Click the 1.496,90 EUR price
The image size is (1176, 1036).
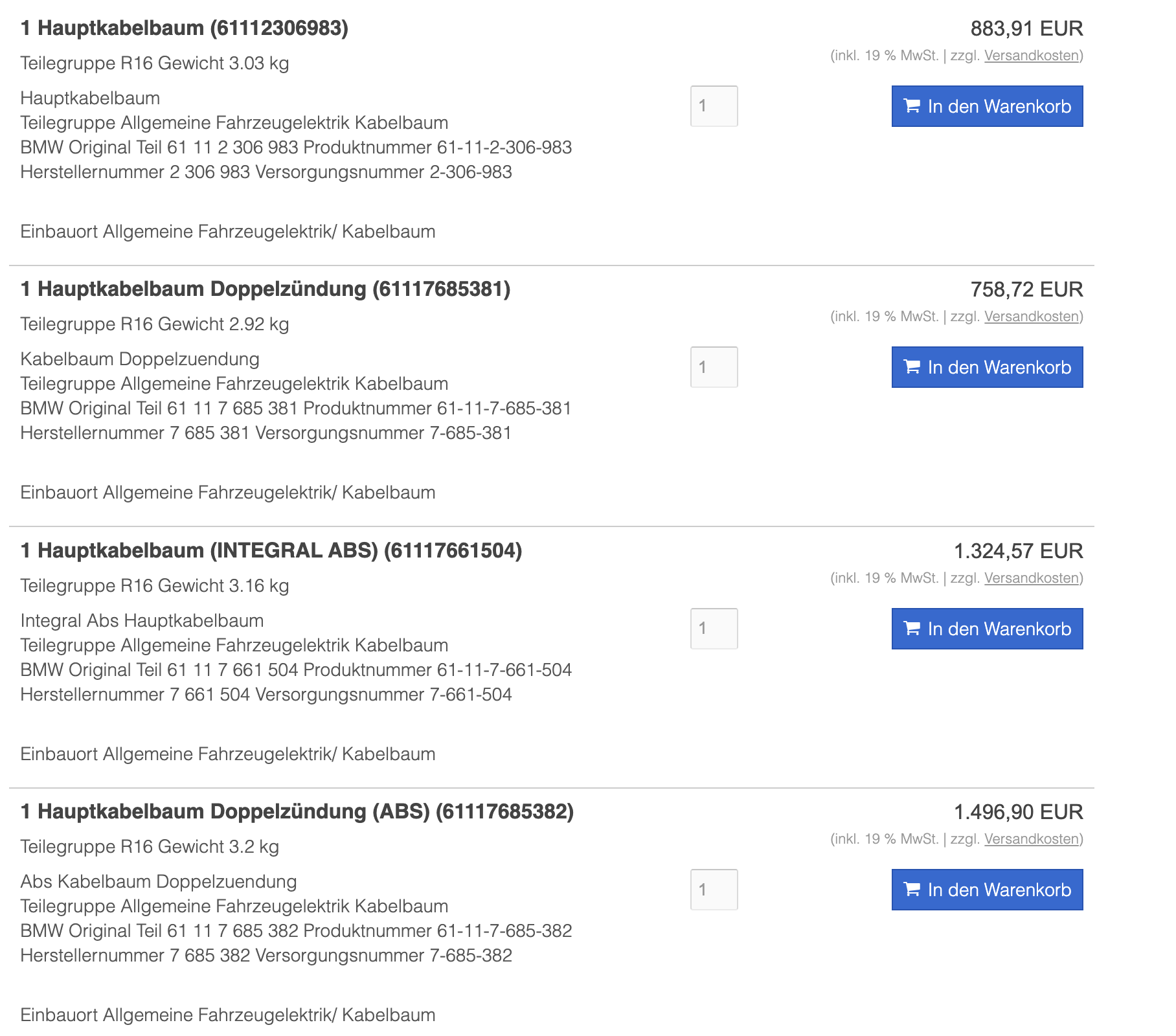pyautogui.click(x=1018, y=812)
